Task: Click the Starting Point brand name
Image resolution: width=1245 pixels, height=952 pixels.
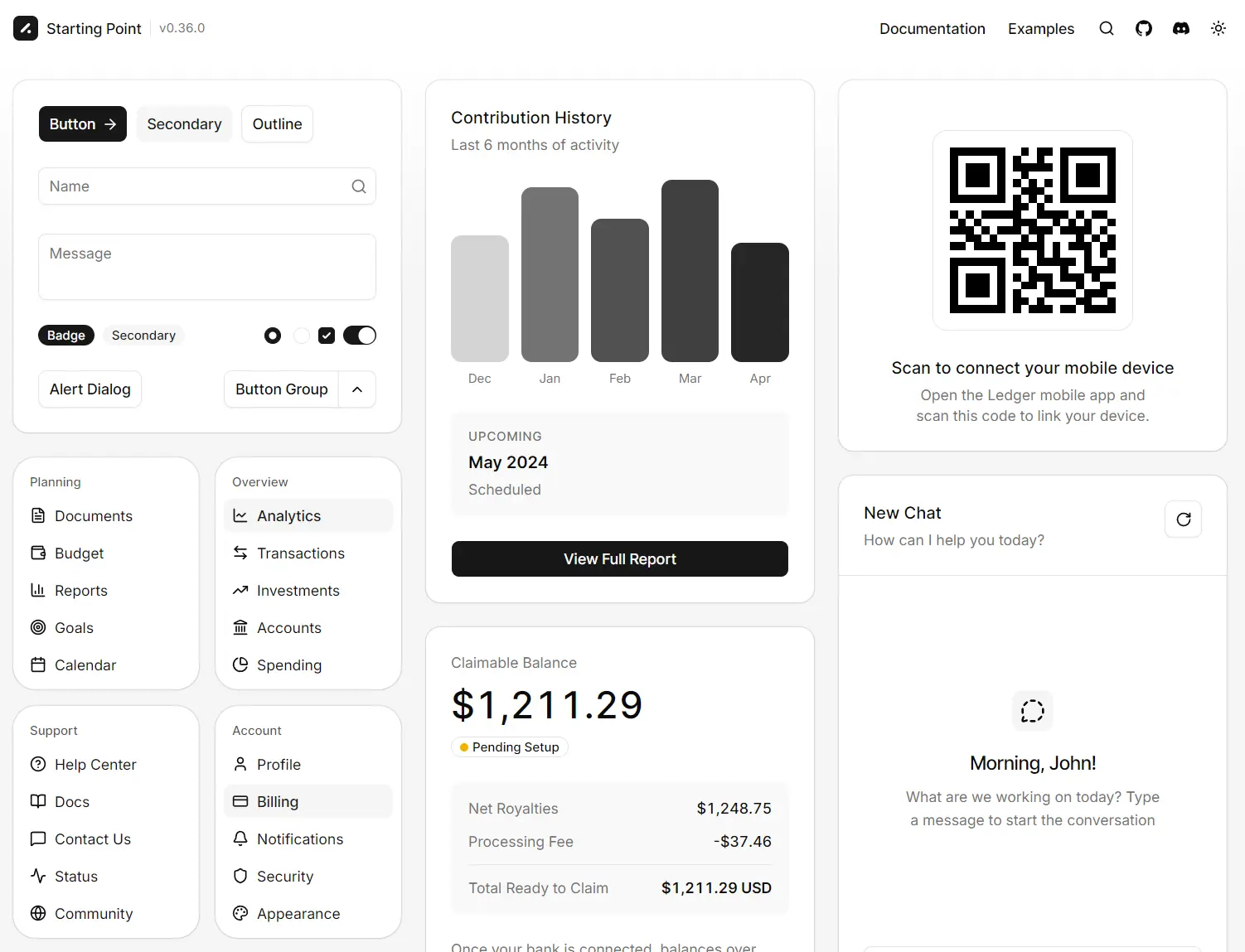Action: point(94,29)
